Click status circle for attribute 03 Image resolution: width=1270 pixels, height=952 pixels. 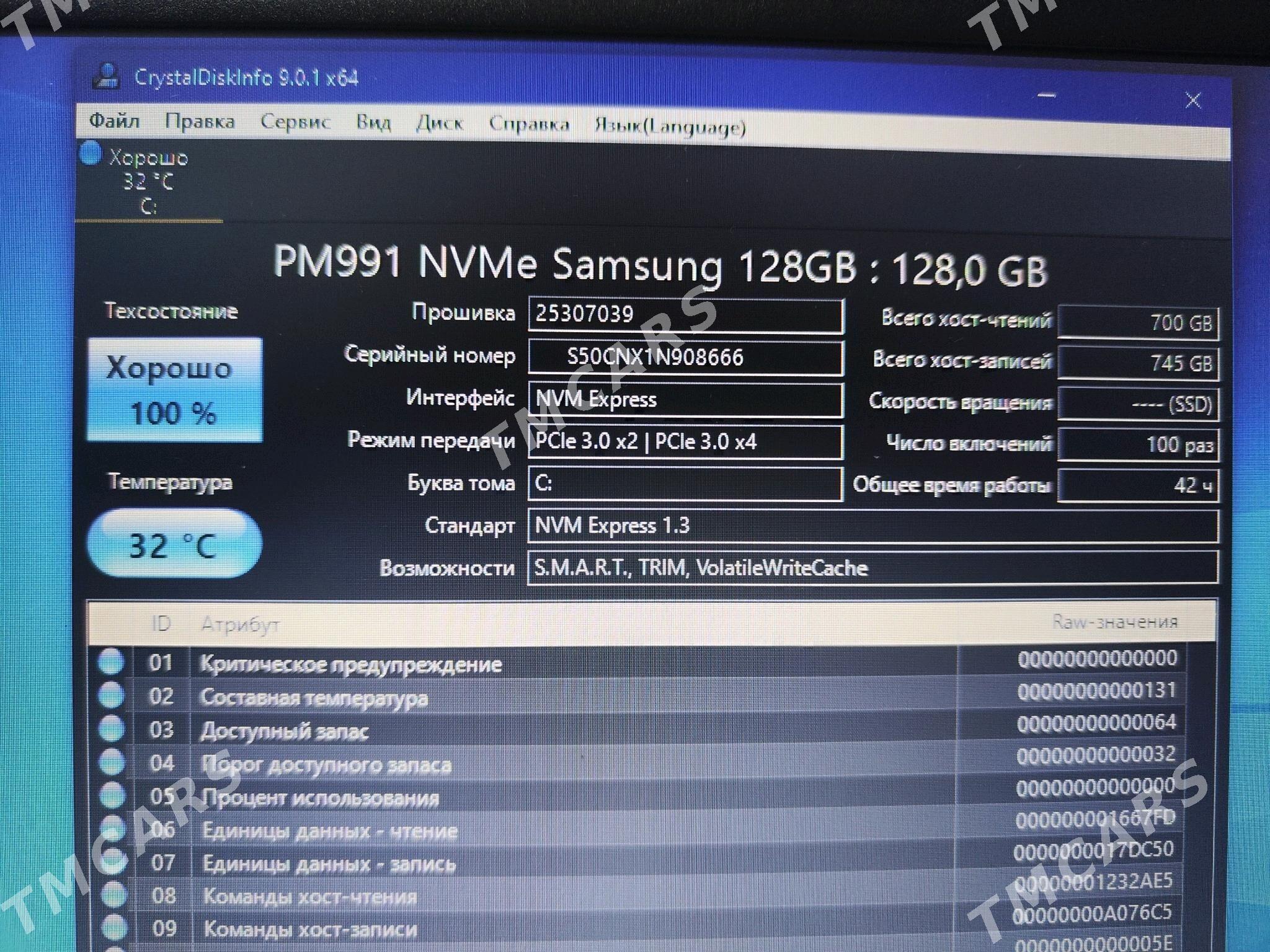112,729
